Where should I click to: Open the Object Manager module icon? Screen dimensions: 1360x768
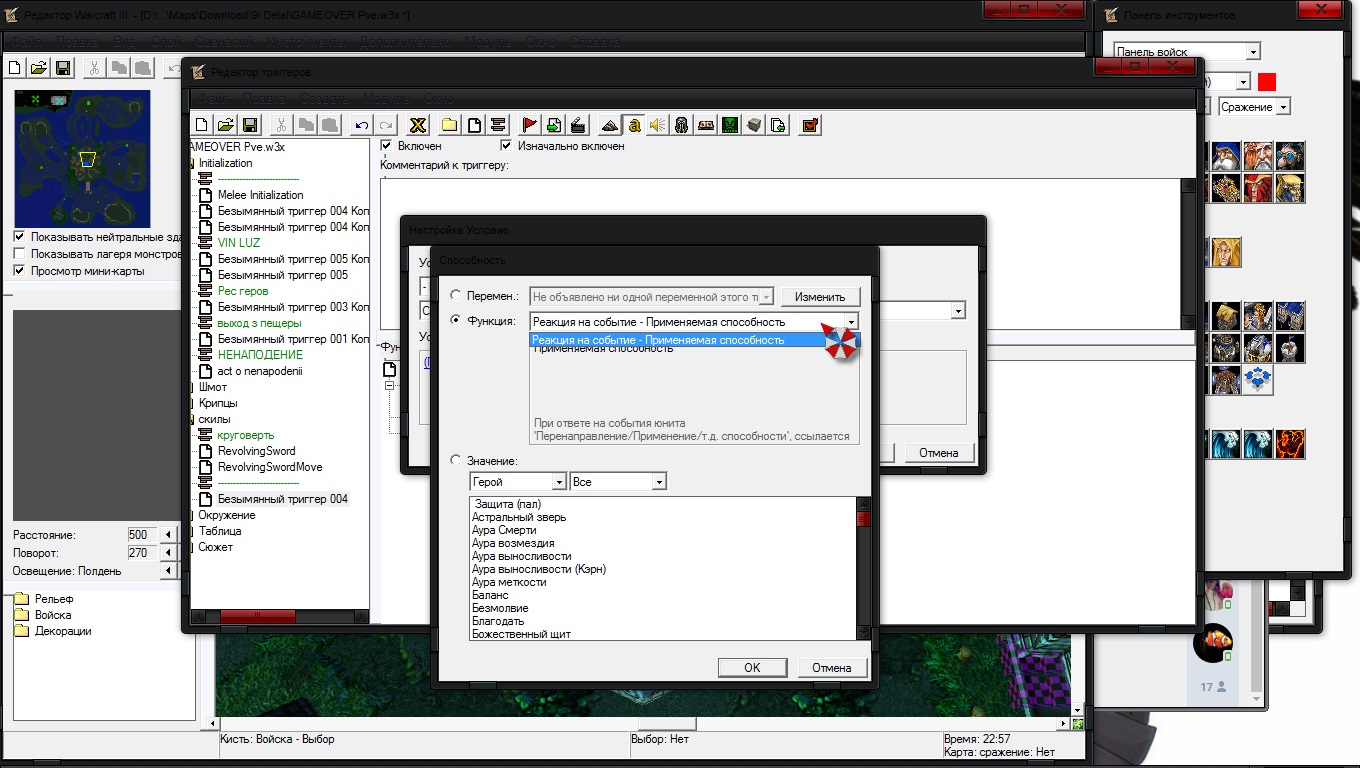point(754,125)
